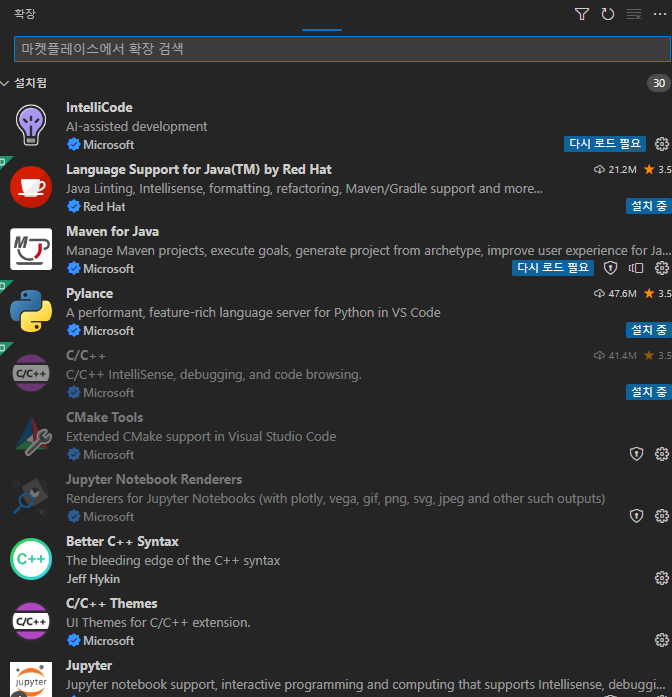Click 'UI Themes for C/C++ extension.' text
The width and height of the screenshot is (672, 697).
point(158,623)
